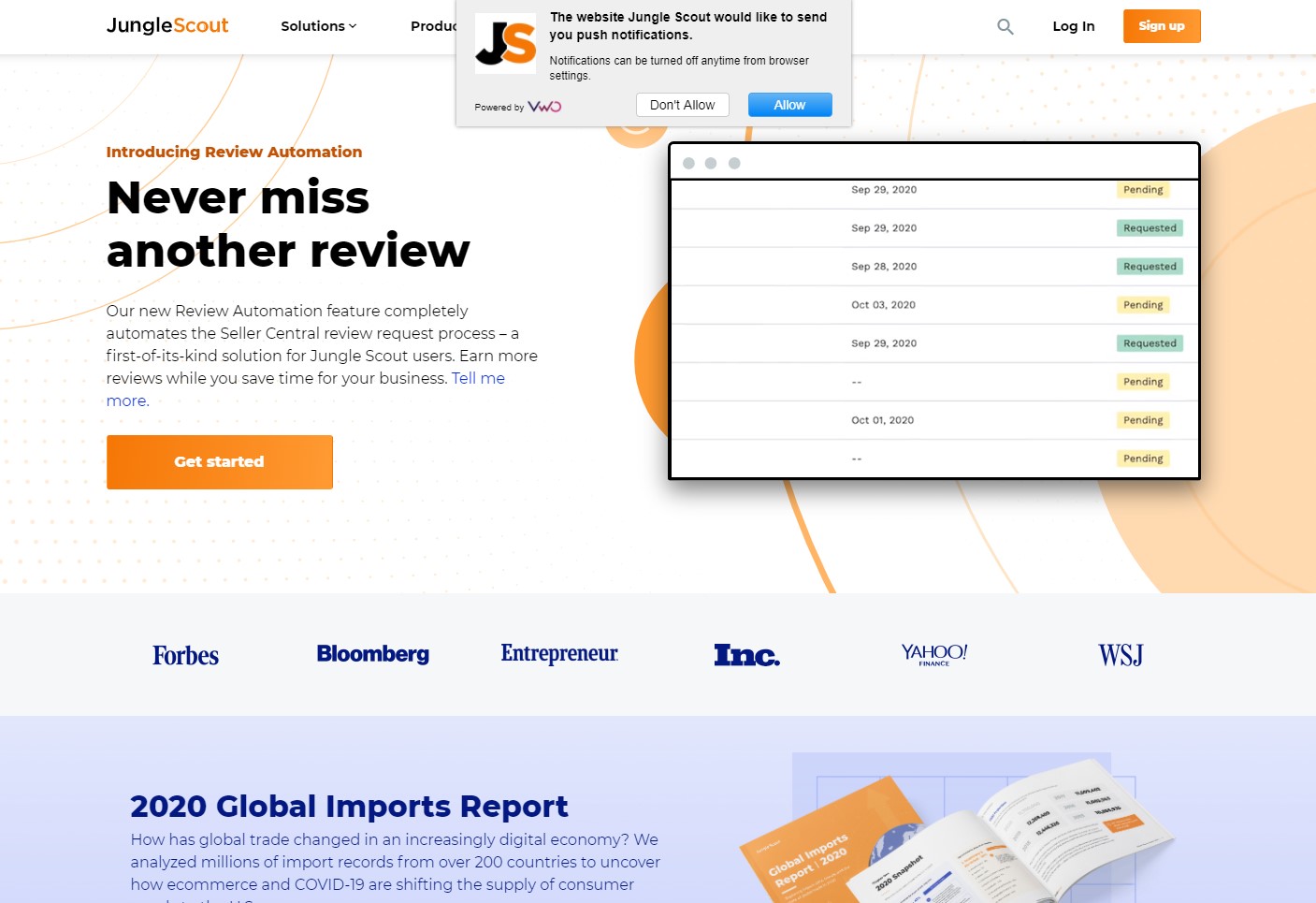Click the Pending badge for Oct 01, 2020
This screenshot has height=903, width=1316.
(x=1143, y=420)
